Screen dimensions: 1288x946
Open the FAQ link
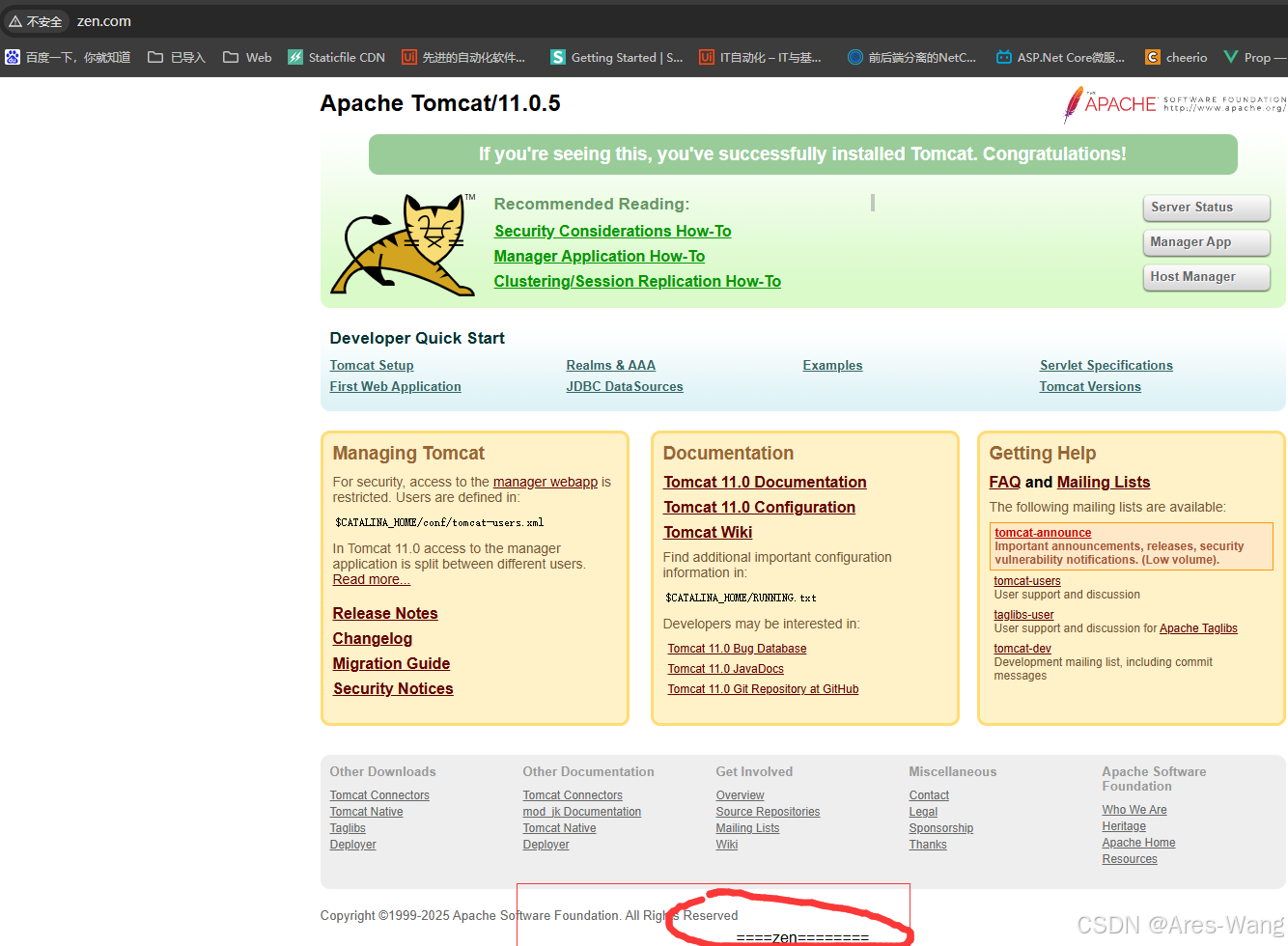[x=1005, y=482]
